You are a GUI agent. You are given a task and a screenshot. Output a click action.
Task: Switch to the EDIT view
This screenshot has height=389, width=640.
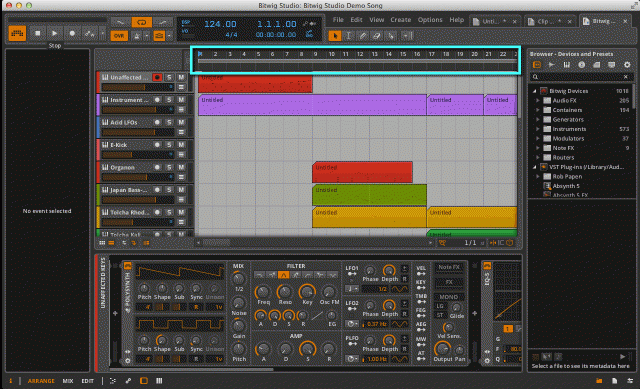(87, 381)
